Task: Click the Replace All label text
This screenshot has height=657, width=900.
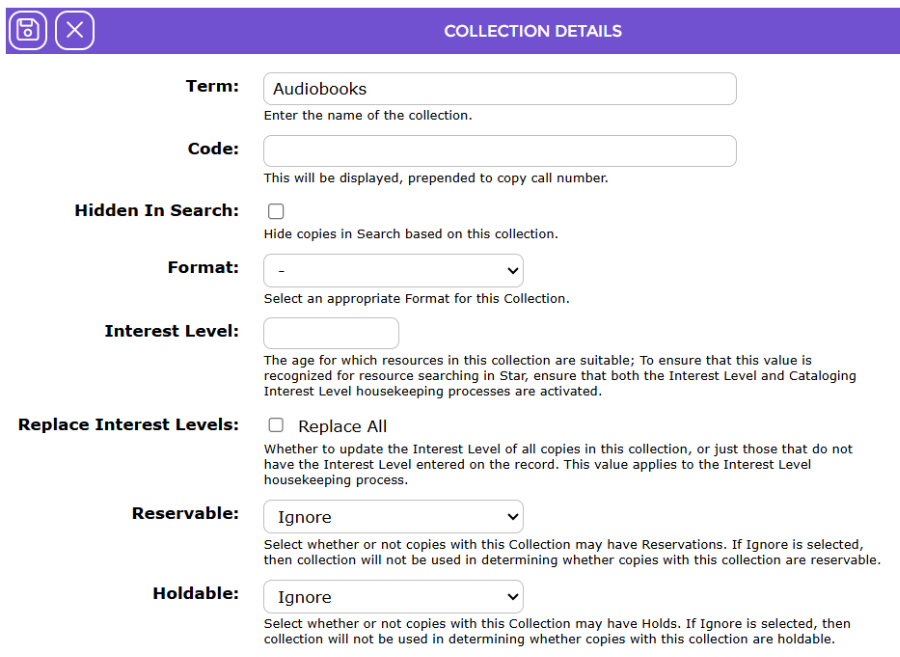Action: (x=343, y=426)
